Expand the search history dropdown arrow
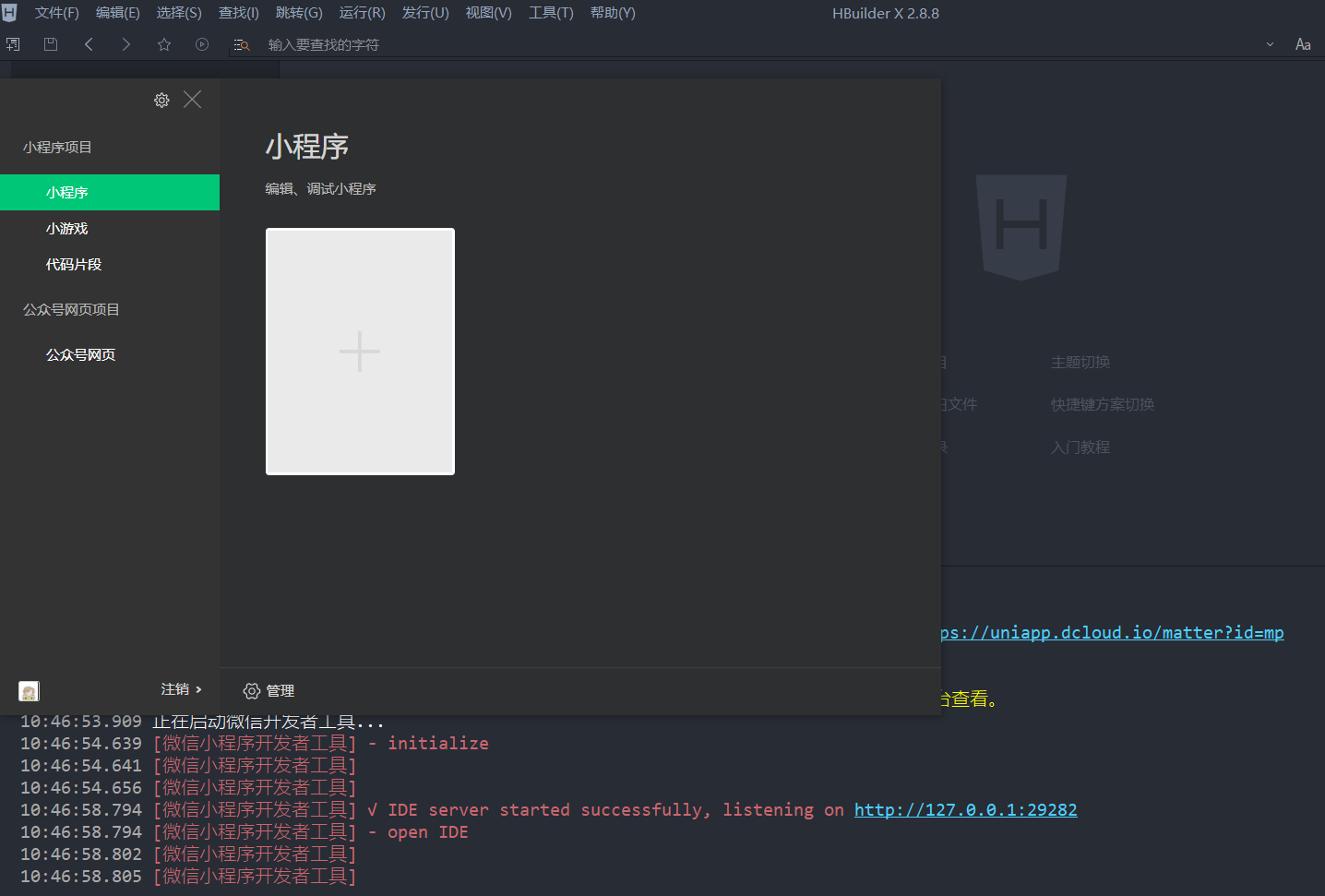This screenshot has height=896, width=1325. point(1270,44)
